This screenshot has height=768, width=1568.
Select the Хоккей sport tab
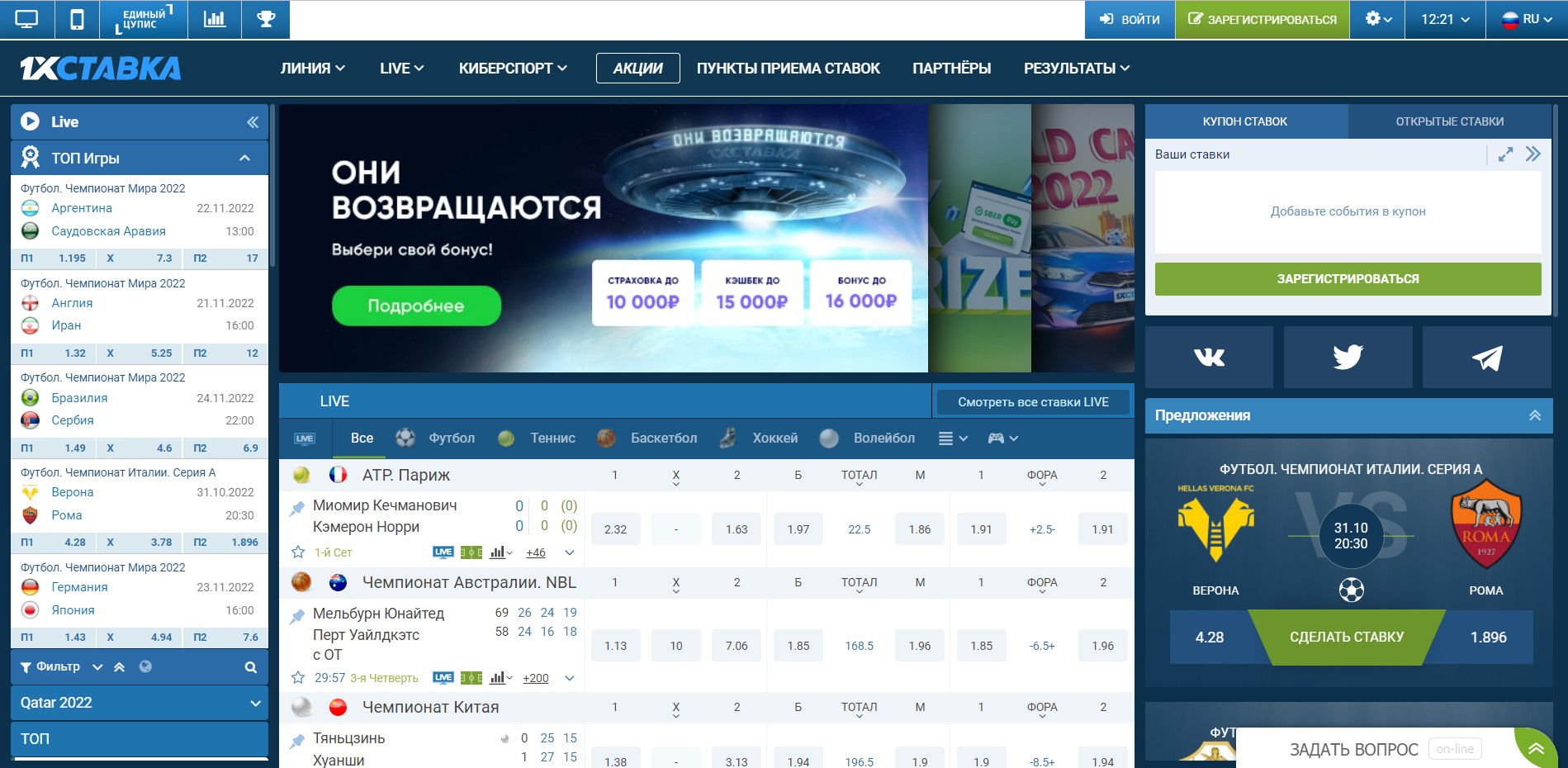point(759,439)
